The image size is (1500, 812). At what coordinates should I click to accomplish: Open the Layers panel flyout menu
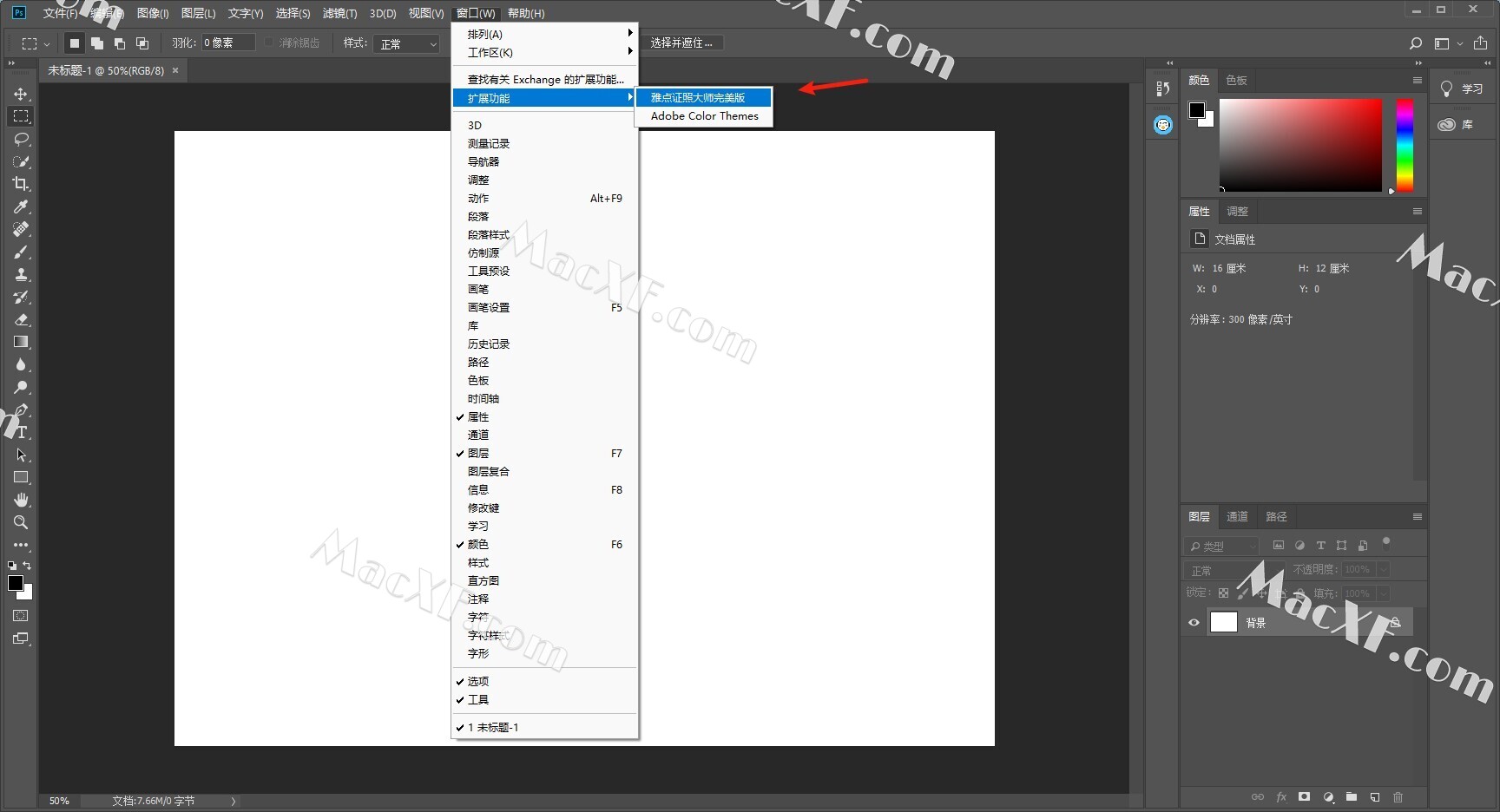pos(1417,517)
